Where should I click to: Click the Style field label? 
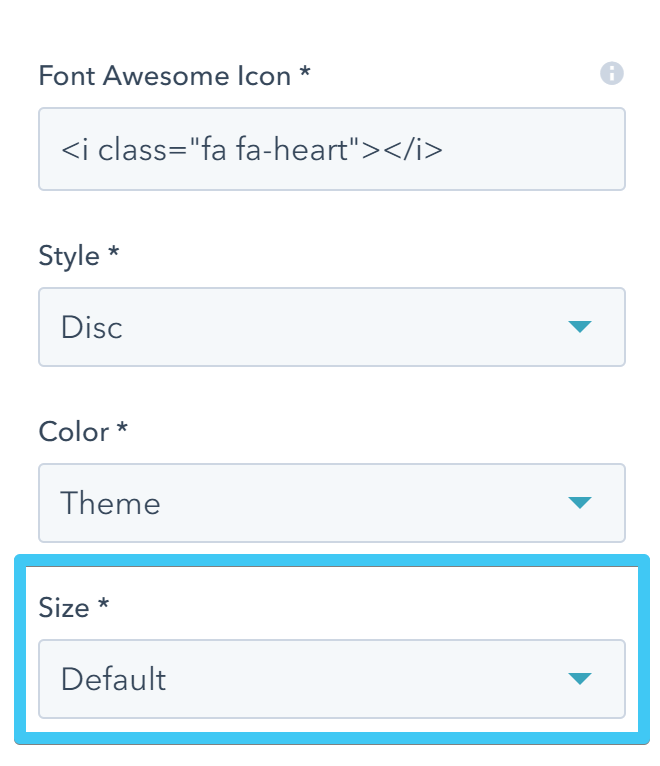pyautogui.click(x=69, y=256)
